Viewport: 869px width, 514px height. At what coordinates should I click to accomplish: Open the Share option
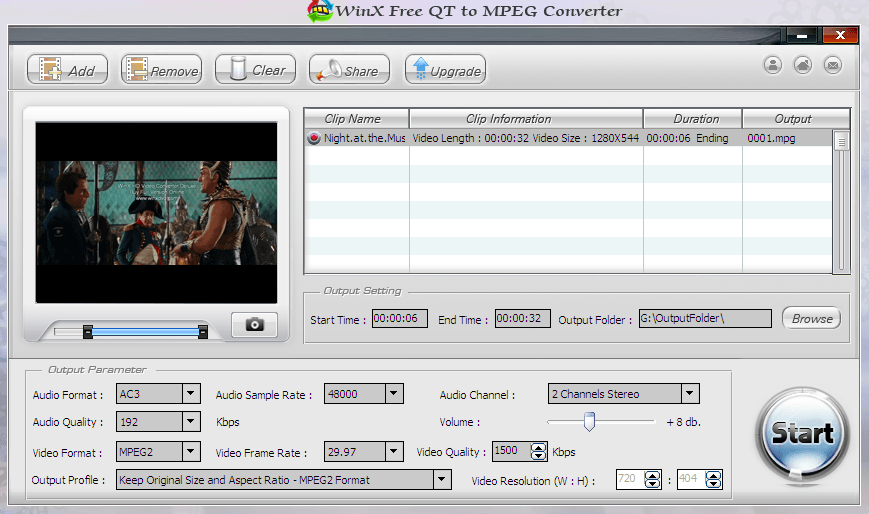click(x=349, y=70)
